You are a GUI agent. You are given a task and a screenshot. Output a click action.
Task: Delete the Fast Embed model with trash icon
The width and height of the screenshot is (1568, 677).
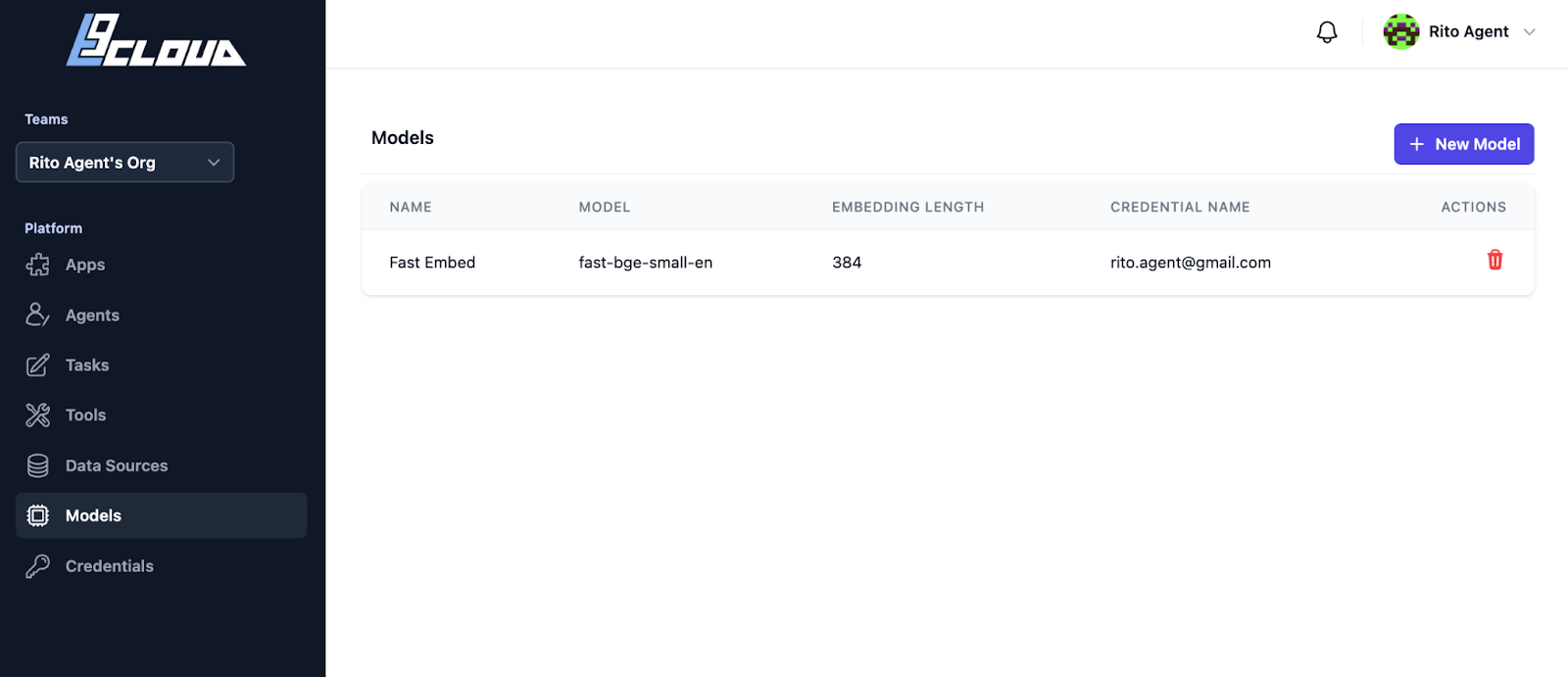(x=1494, y=260)
